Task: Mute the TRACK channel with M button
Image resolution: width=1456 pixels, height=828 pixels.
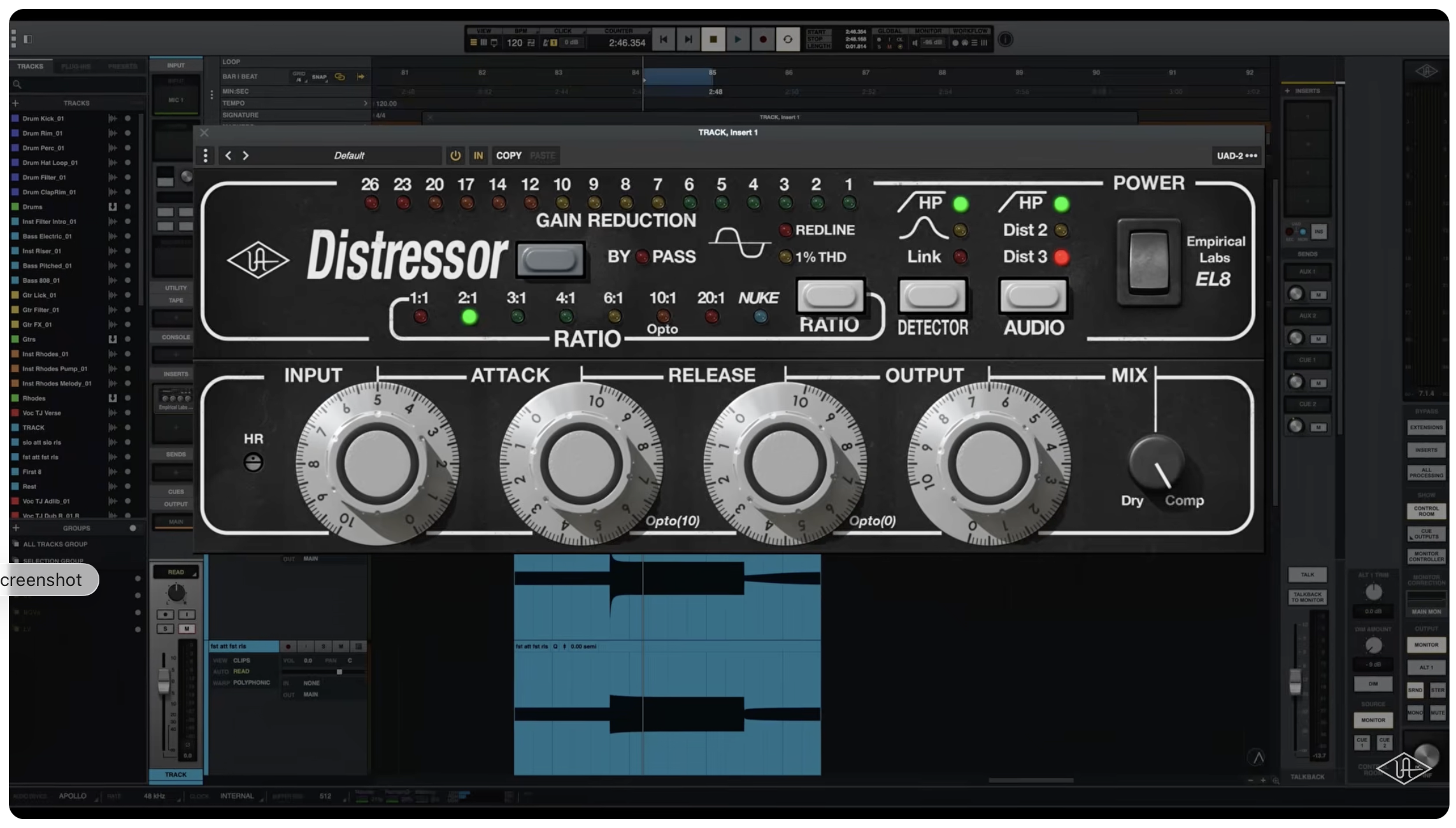Action: click(x=187, y=629)
